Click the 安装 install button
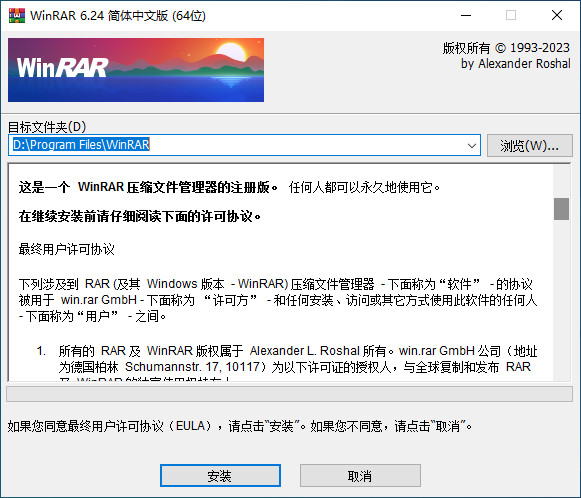The image size is (581, 498). coord(220,475)
